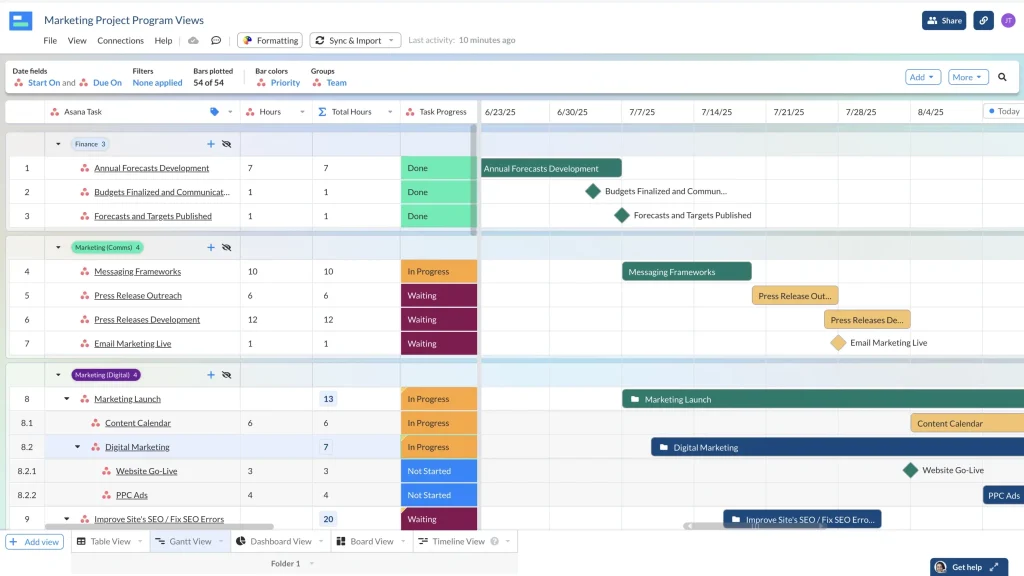The height and width of the screenshot is (576, 1024).
Task: Open the More dropdown in the toolbar
Action: [x=965, y=76]
